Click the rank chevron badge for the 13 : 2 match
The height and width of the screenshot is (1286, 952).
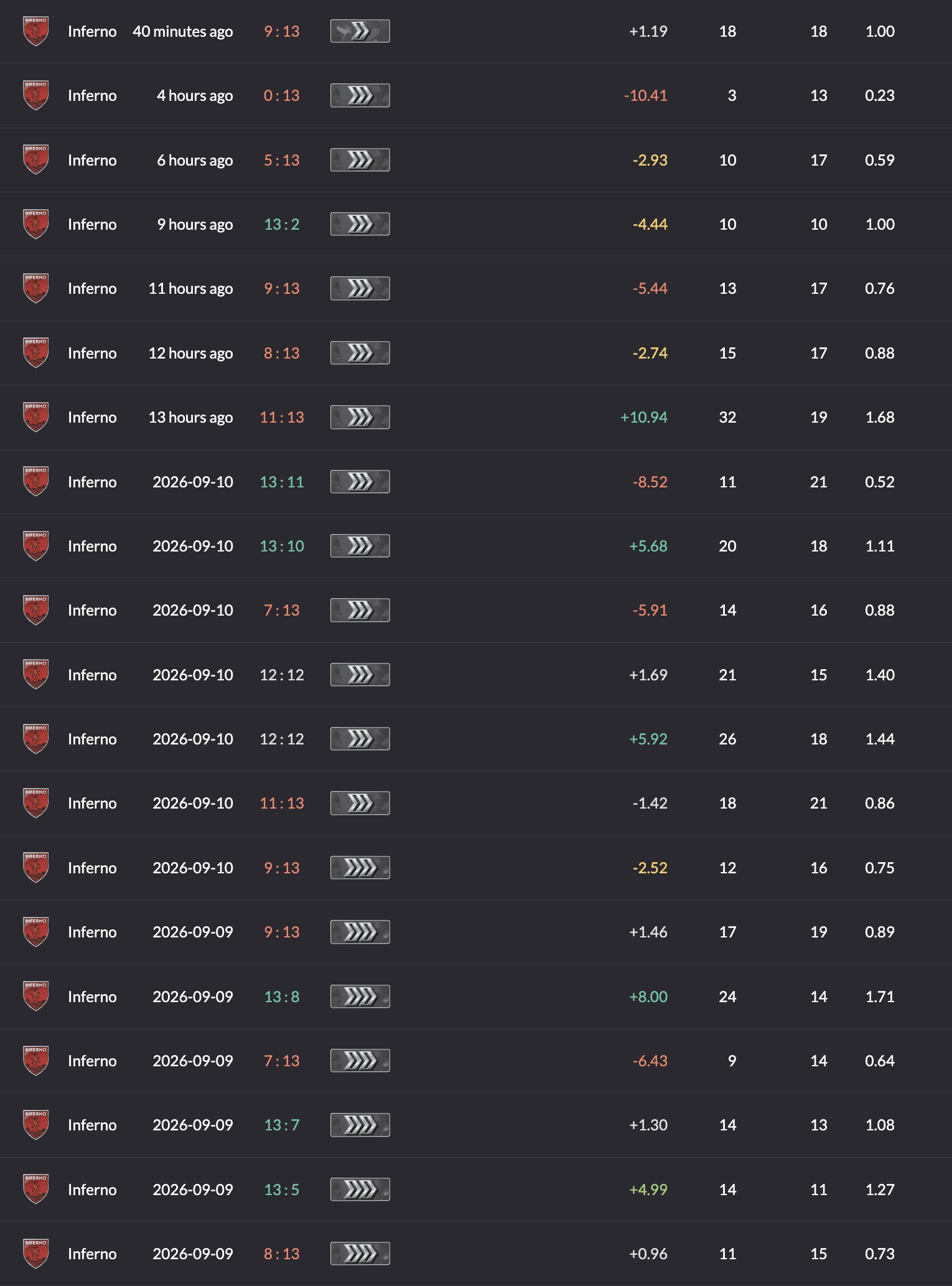coord(360,224)
